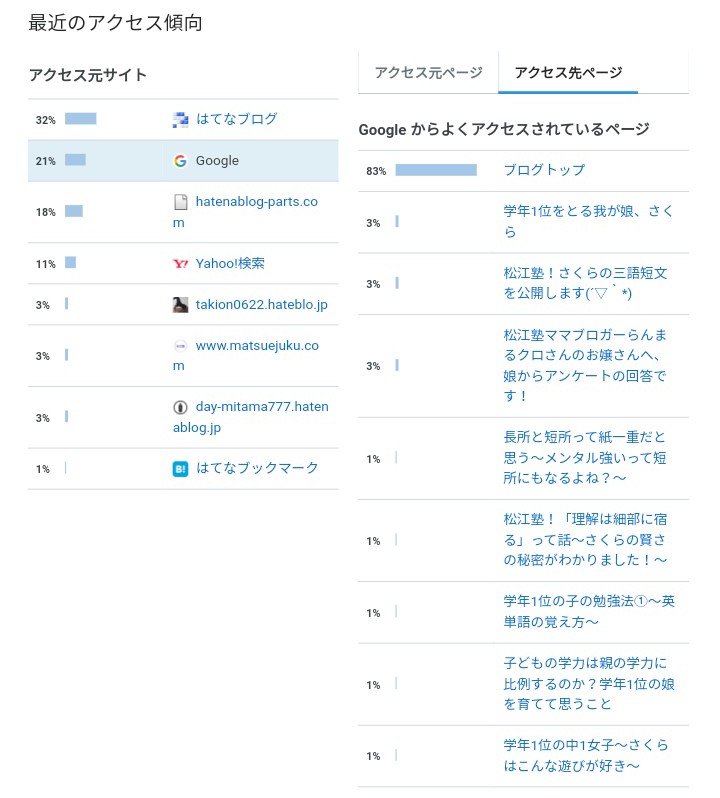This screenshot has height=798, width=720.
Task: Click the takion0622.hateblo.jp avatar icon
Action: [180, 305]
